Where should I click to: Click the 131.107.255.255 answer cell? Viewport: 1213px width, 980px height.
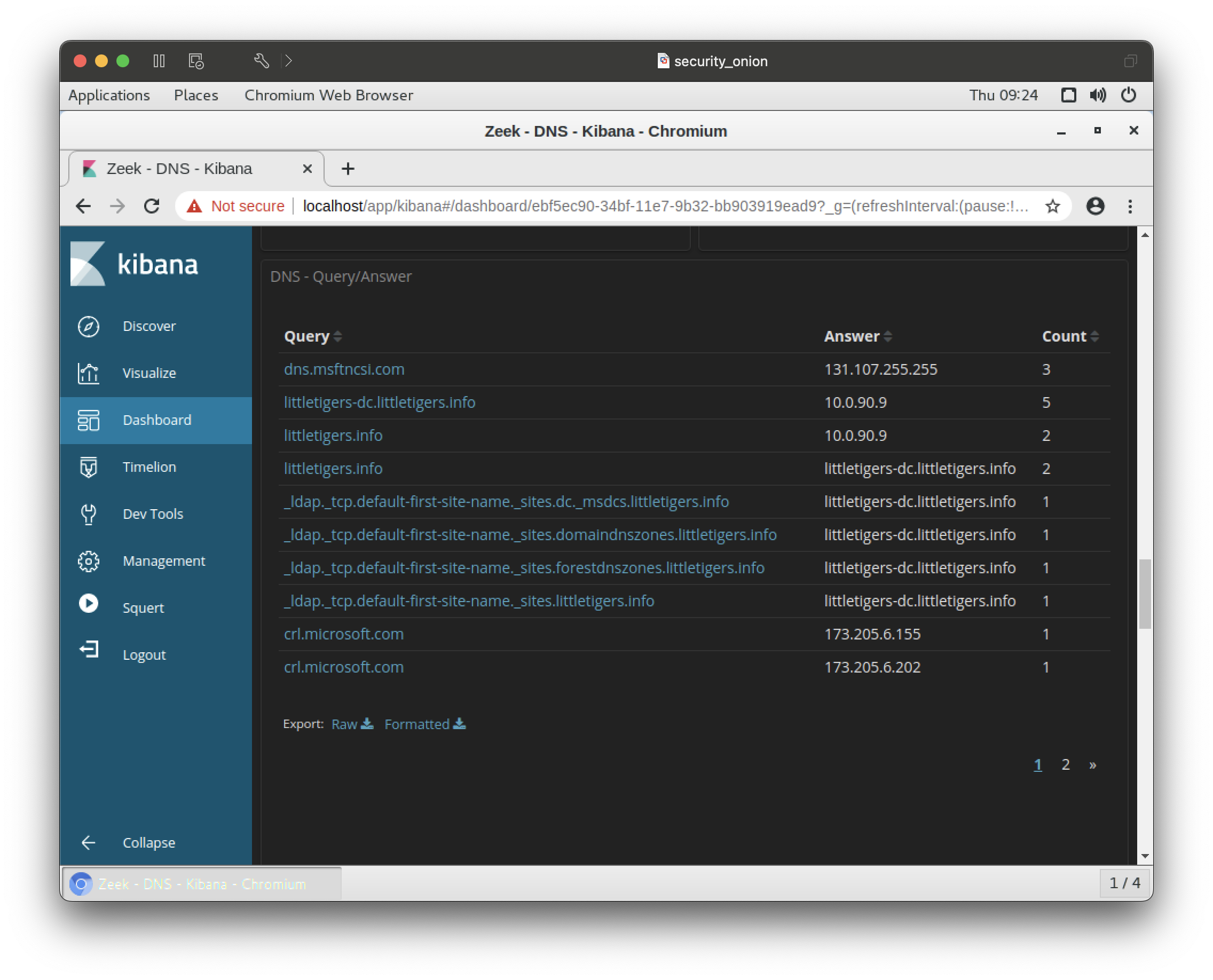pos(880,369)
